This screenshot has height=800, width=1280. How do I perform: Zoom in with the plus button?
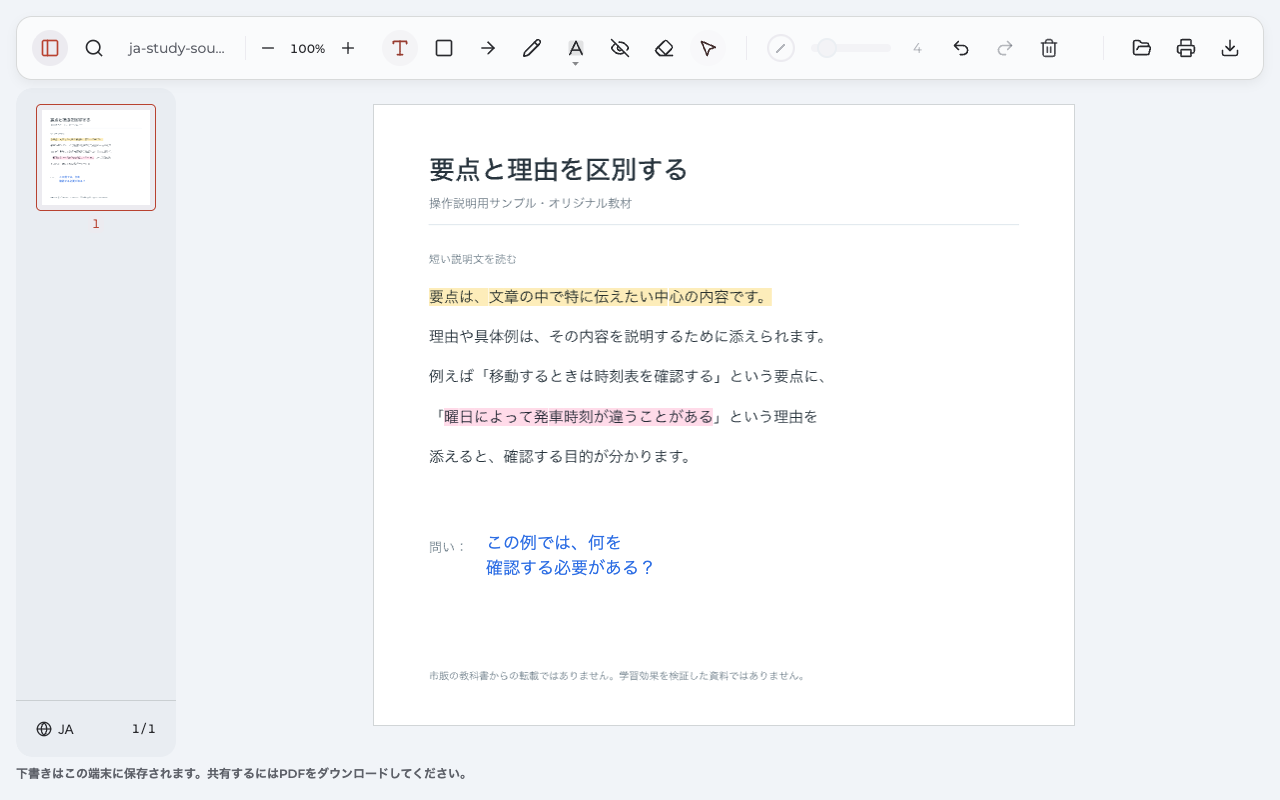click(x=348, y=48)
